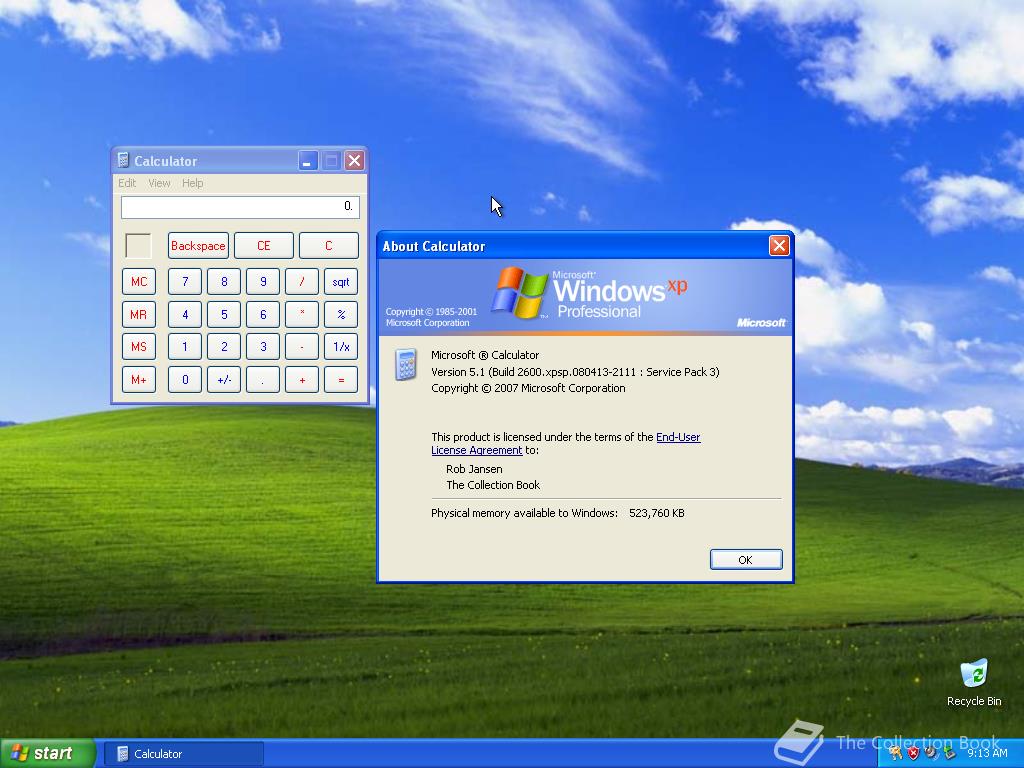Click the C clear button on Calculator
The height and width of the screenshot is (768, 1024).
coord(328,246)
